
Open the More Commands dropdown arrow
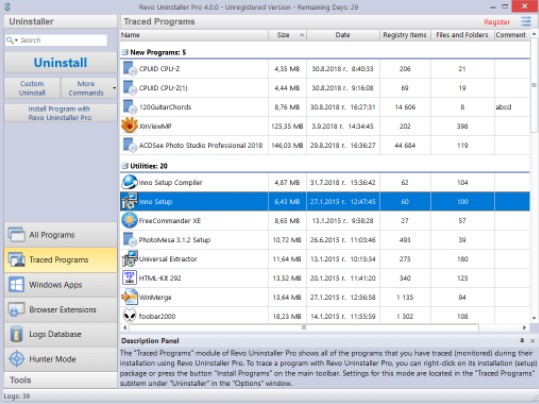coord(114,88)
